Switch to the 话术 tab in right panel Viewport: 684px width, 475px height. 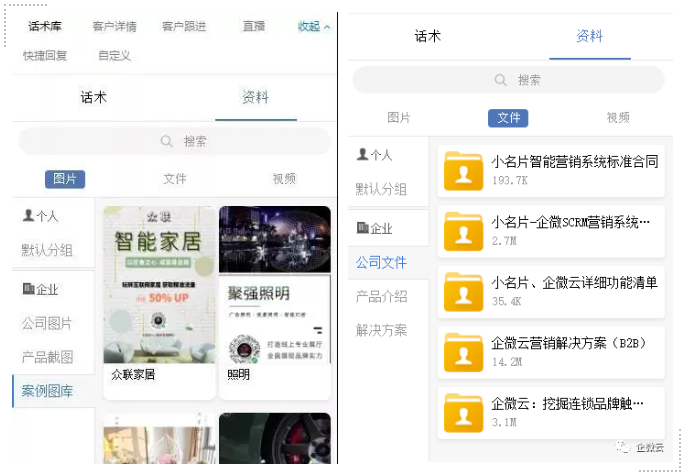pyautogui.click(x=427, y=36)
